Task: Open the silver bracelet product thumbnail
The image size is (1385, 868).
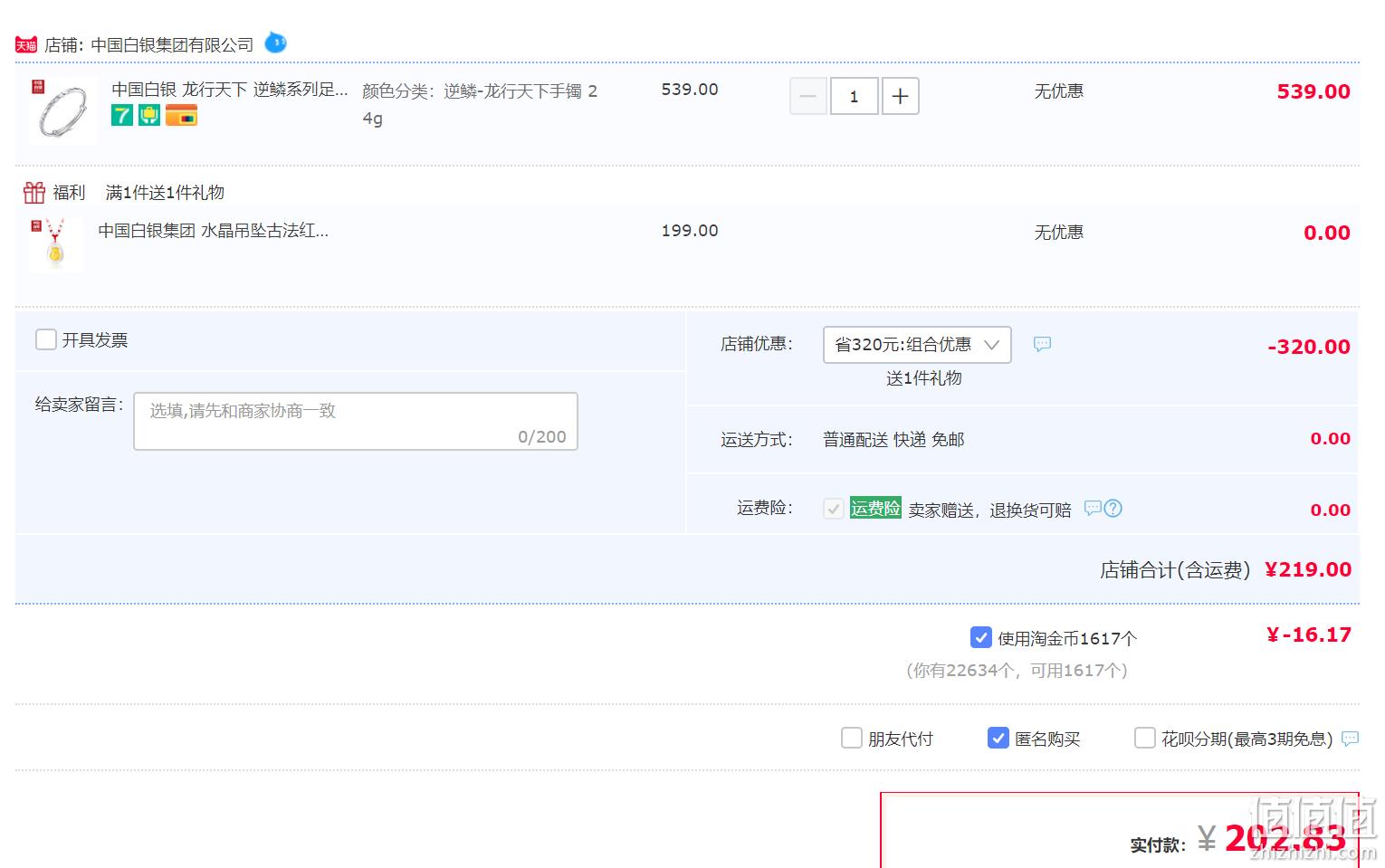Action: pyautogui.click(x=62, y=110)
